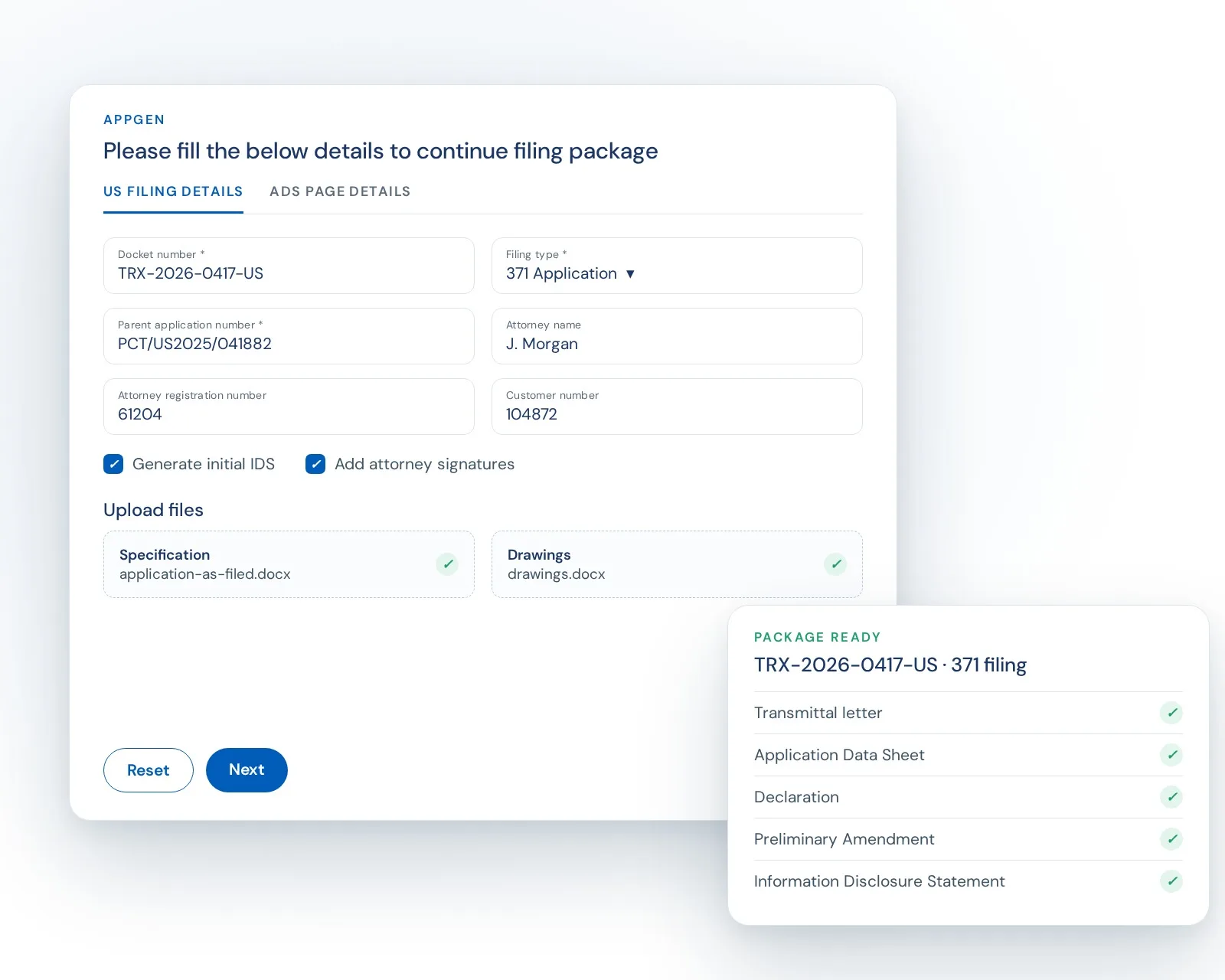Click the Transmittal letter row

969,713
